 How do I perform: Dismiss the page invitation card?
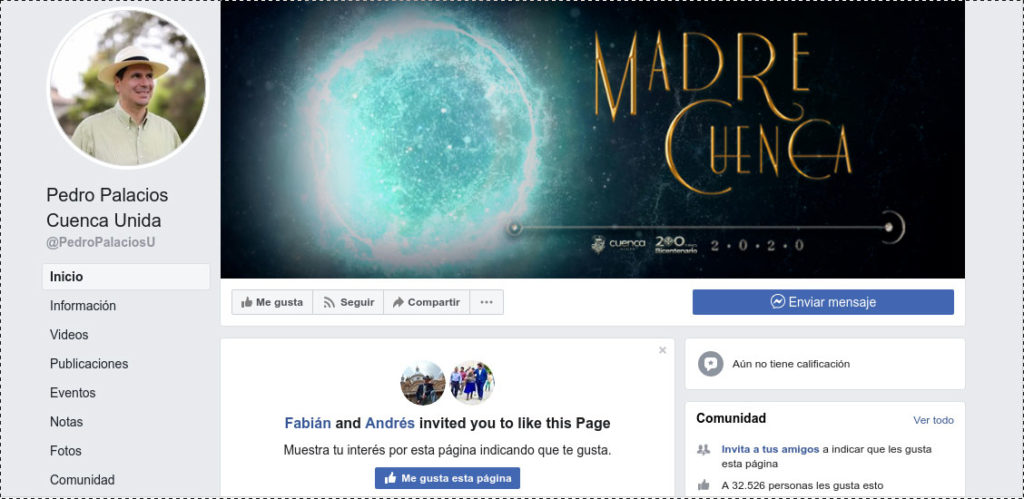tap(662, 350)
